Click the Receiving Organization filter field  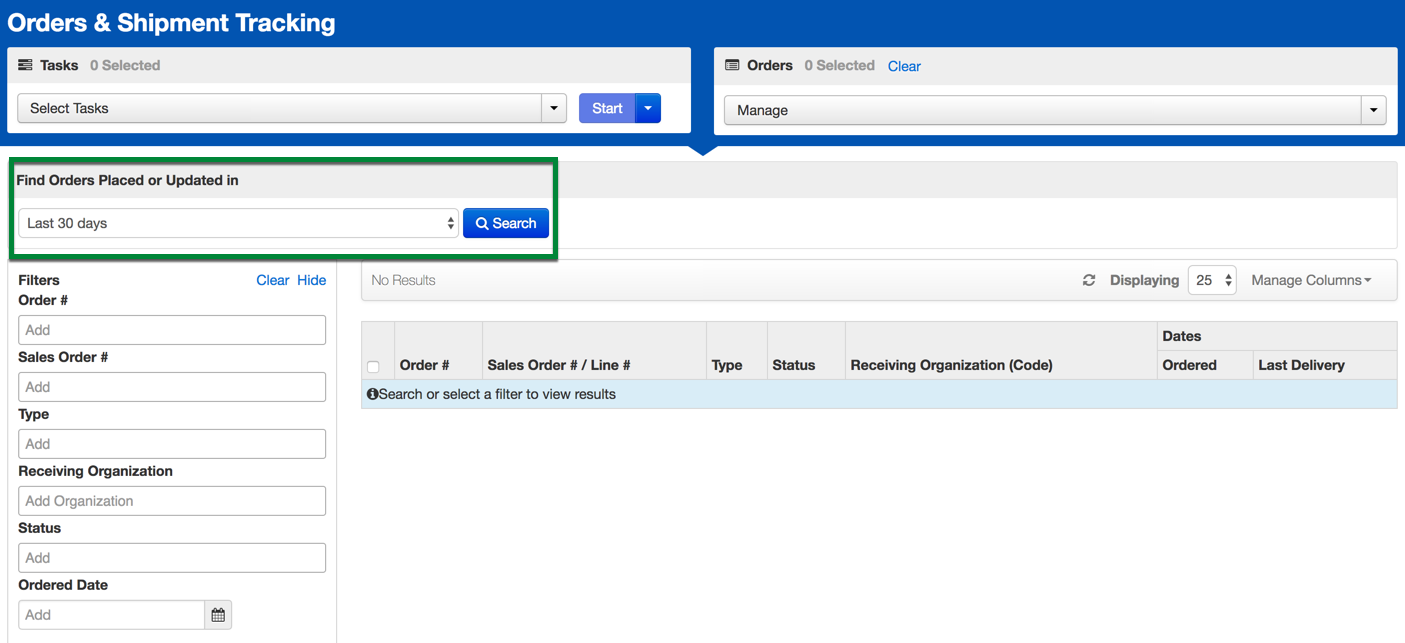click(x=172, y=501)
